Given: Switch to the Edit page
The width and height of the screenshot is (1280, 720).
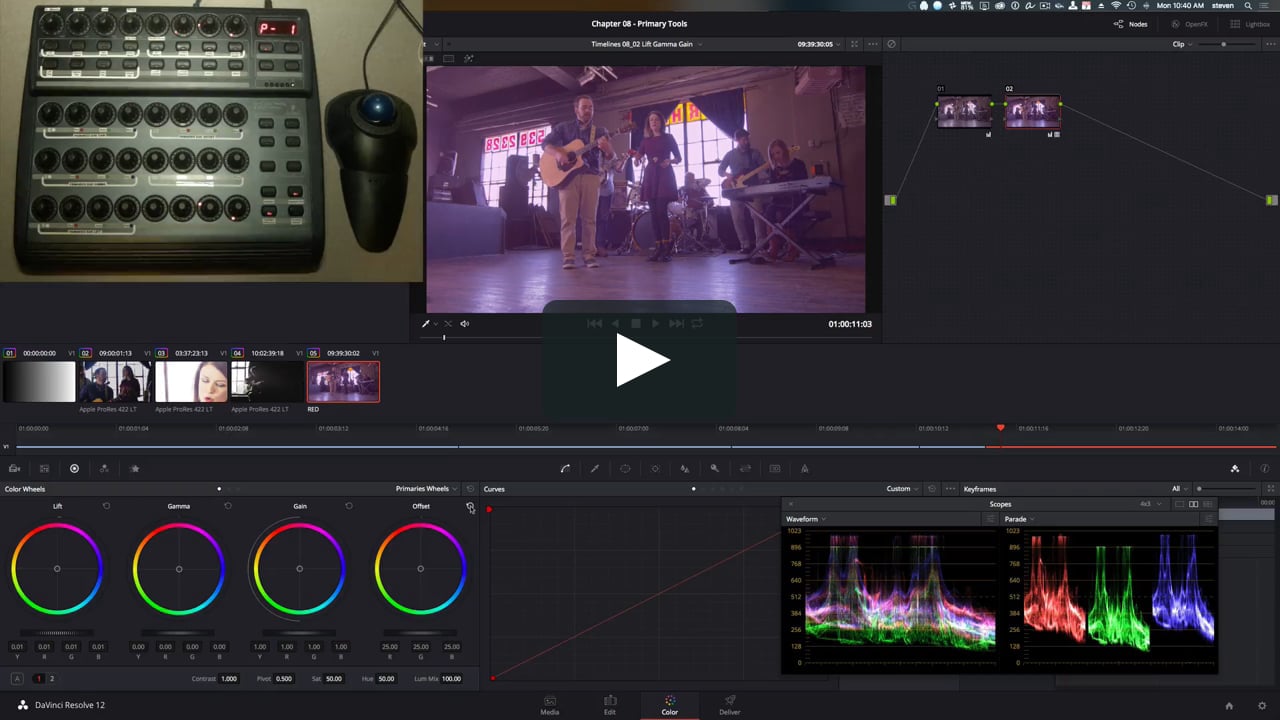Looking at the screenshot, I should [610, 705].
